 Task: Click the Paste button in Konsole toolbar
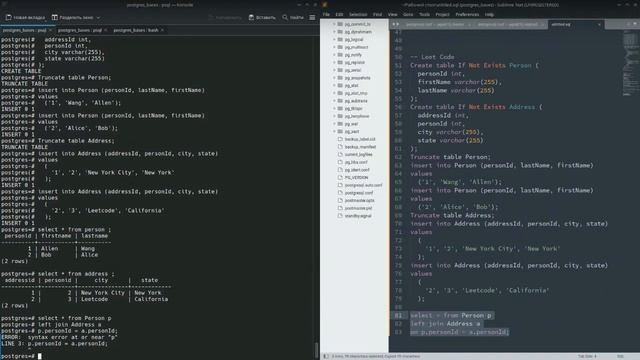coord(262,18)
